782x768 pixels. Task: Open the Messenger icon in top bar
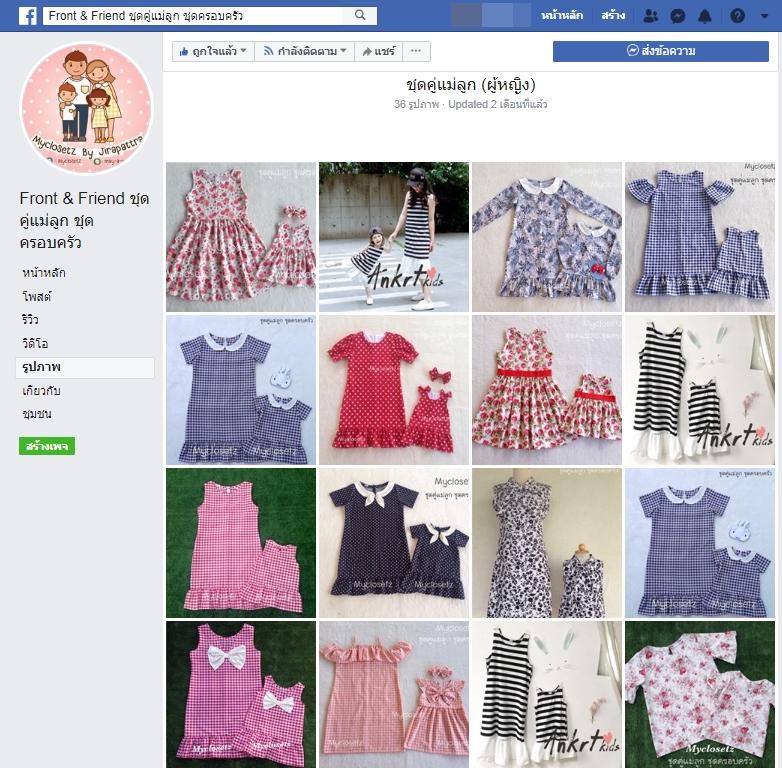point(678,16)
